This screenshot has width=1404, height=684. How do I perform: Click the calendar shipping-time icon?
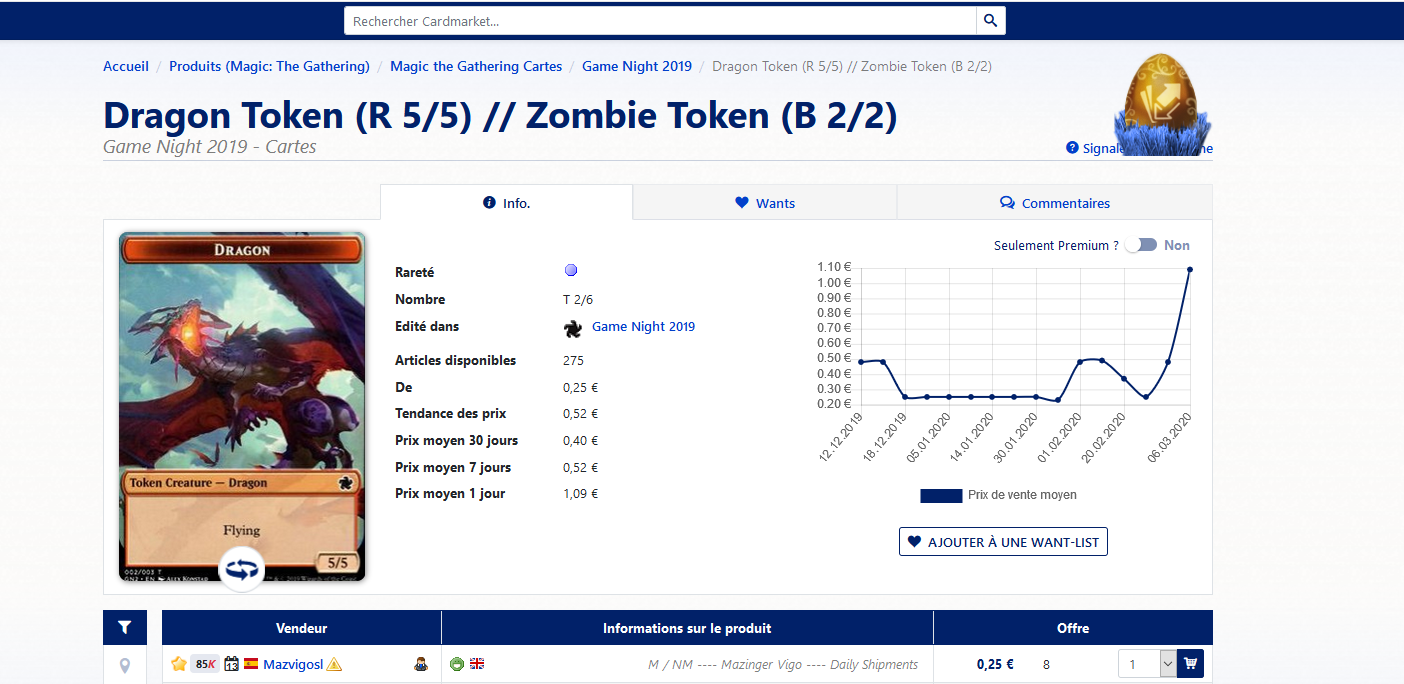click(231, 664)
